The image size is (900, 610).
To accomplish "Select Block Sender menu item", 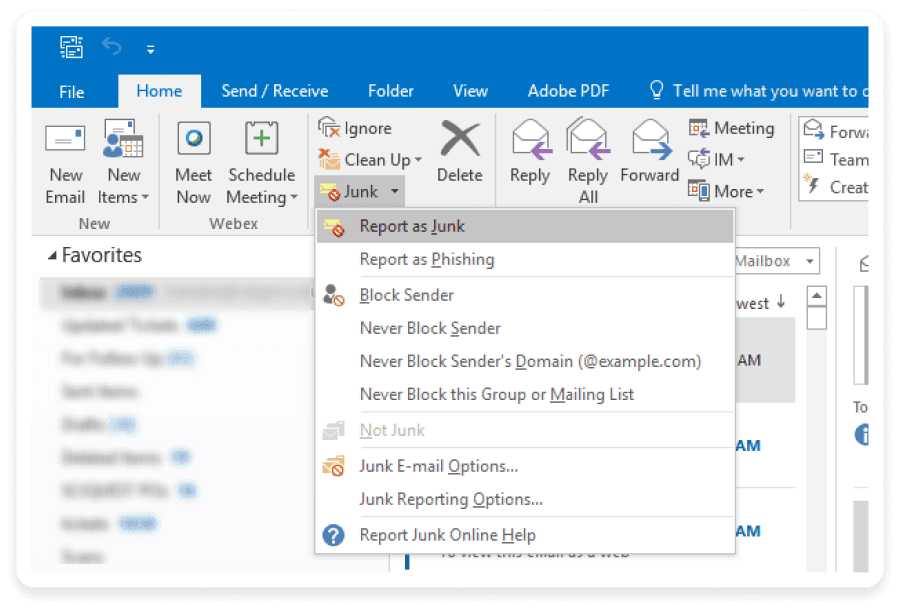I will point(525,295).
